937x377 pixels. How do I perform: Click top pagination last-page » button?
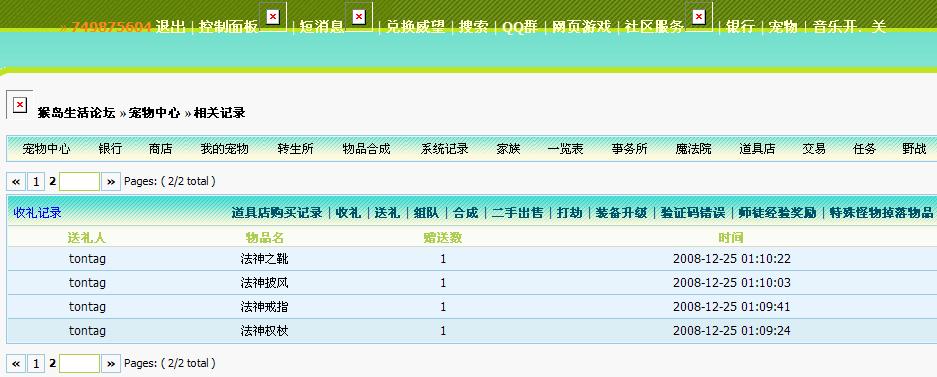111,182
